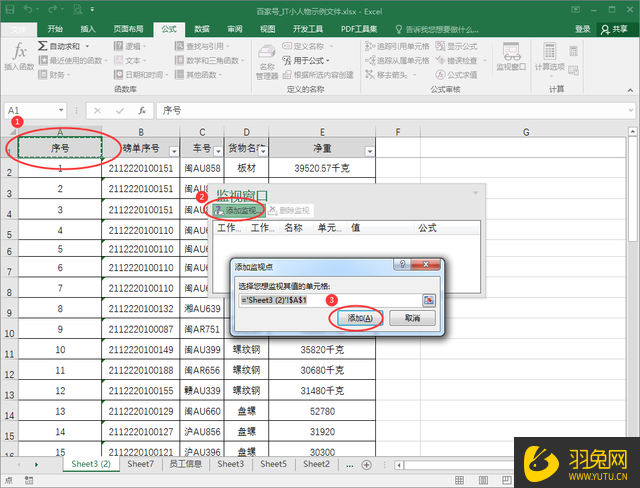
Task: Click the Undo arrow in the quick access toolbar
Action: (28, 9)
